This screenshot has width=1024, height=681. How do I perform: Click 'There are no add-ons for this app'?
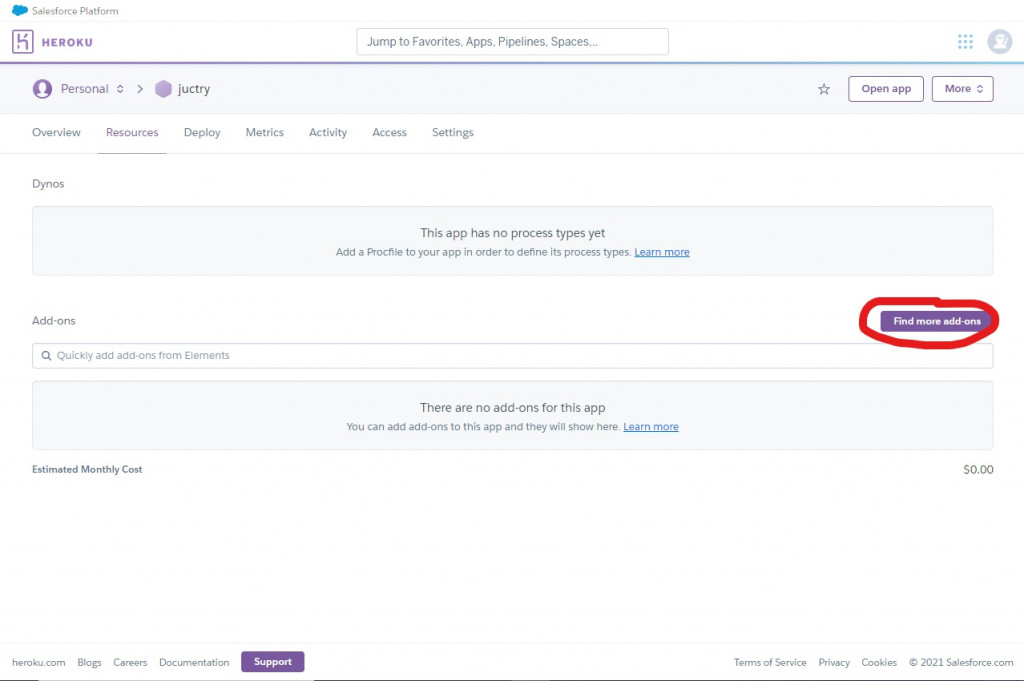513,407
